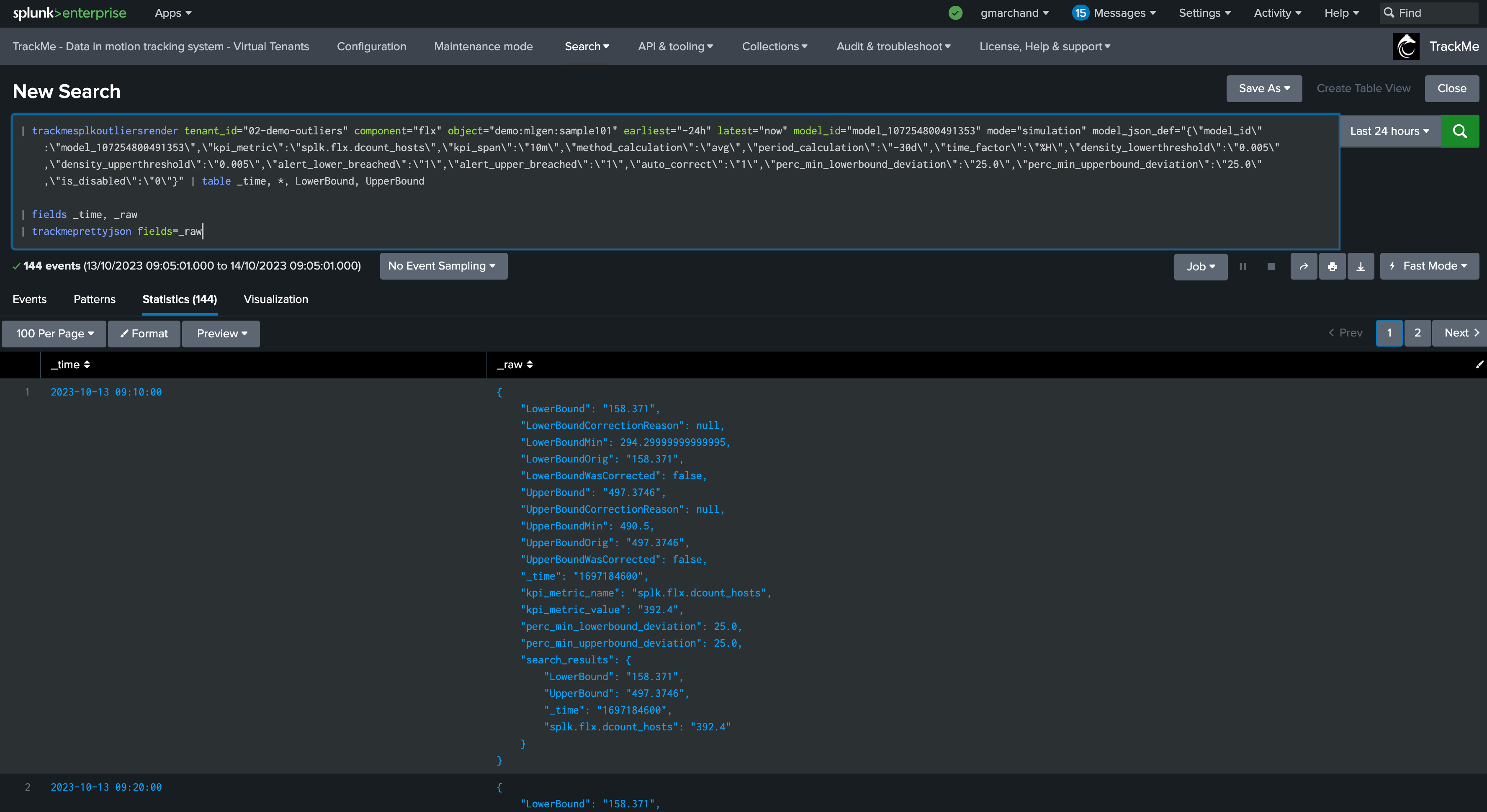1487x812 pixels.
Task: Expand the Fast Mode dropdown
Action: coord(1429,266)
